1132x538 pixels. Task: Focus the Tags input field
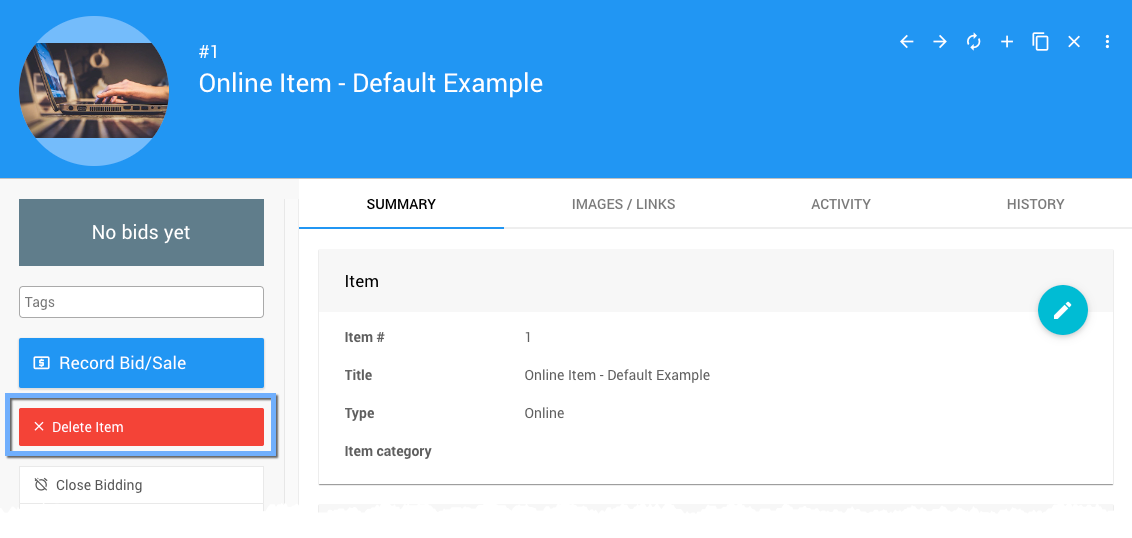(141, 302)
